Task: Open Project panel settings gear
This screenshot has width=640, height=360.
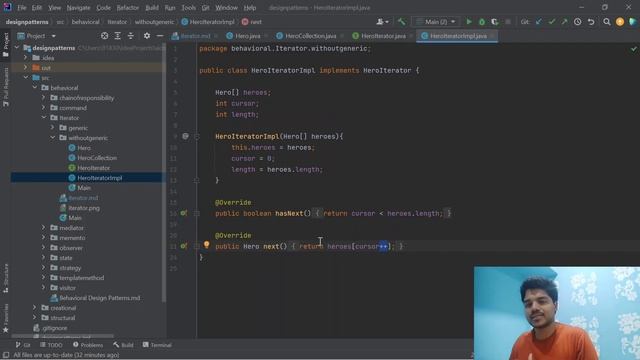Action: pyautogui.click(x=147, y=36)
